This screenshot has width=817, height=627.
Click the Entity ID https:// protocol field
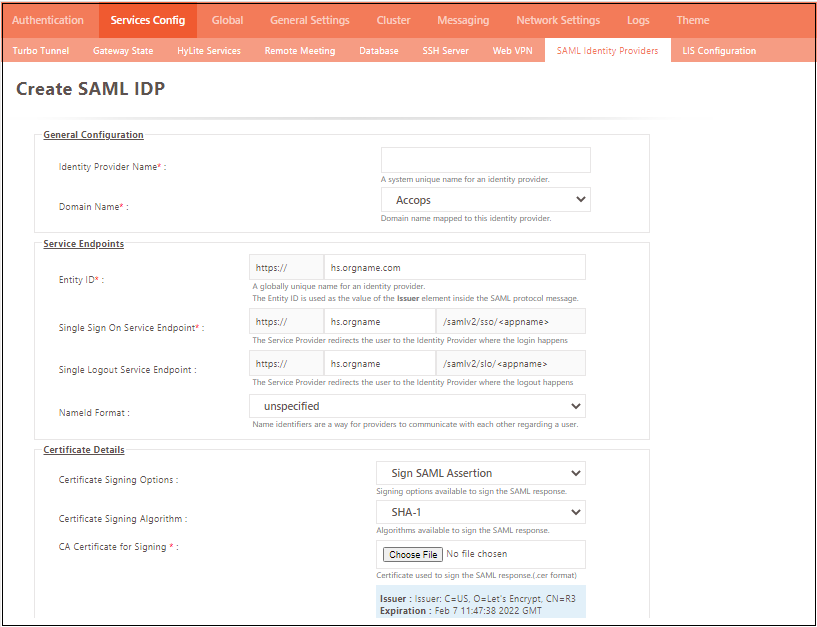[x=286, y=268]
